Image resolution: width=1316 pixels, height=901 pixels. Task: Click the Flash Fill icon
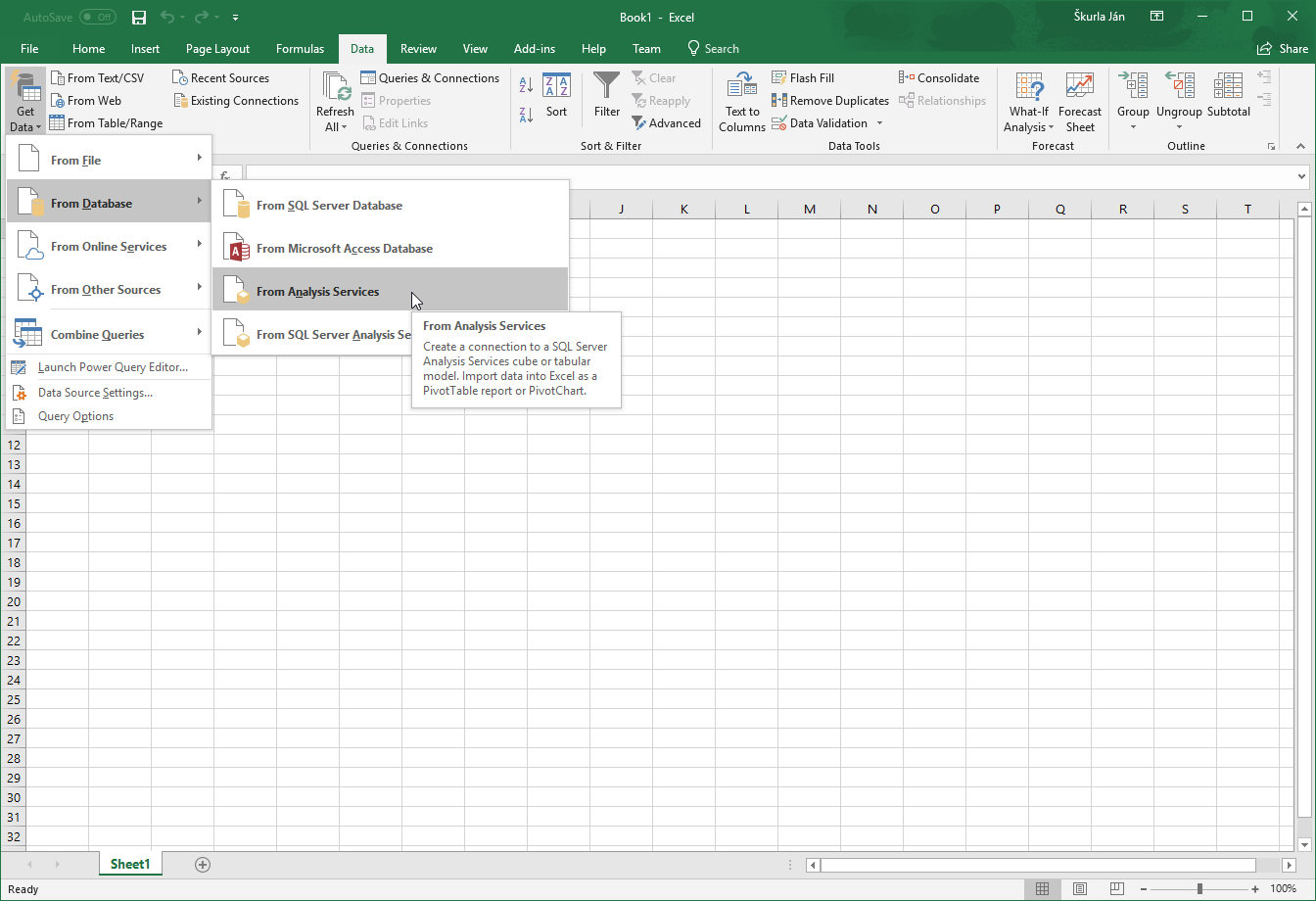coord(779,78)
